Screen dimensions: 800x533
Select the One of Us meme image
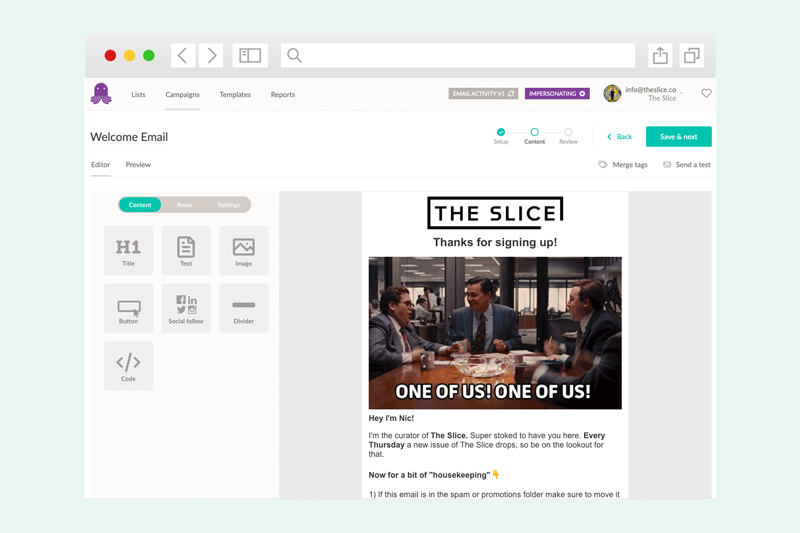pos(495,333)
